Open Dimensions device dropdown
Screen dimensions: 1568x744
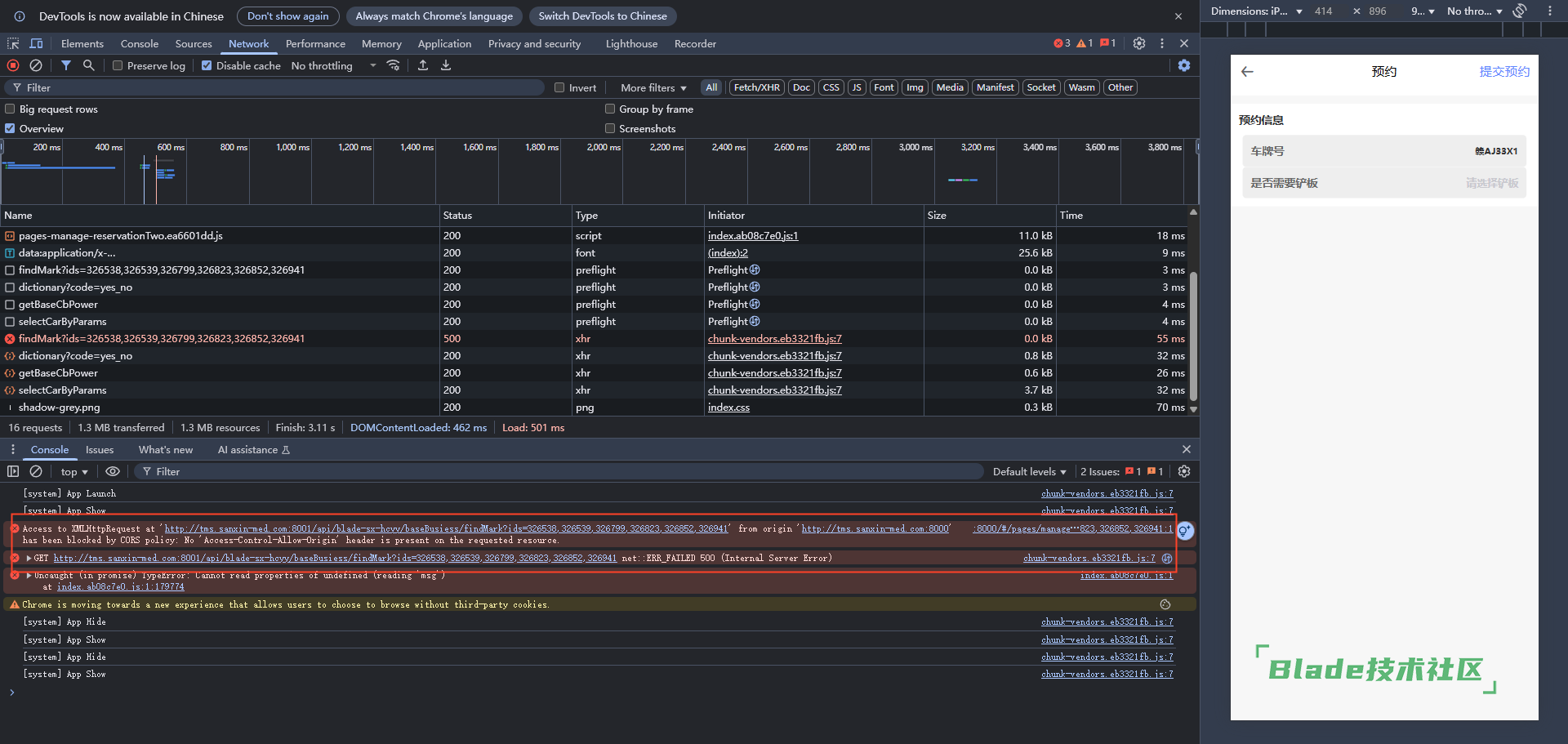pos(1256,11)
